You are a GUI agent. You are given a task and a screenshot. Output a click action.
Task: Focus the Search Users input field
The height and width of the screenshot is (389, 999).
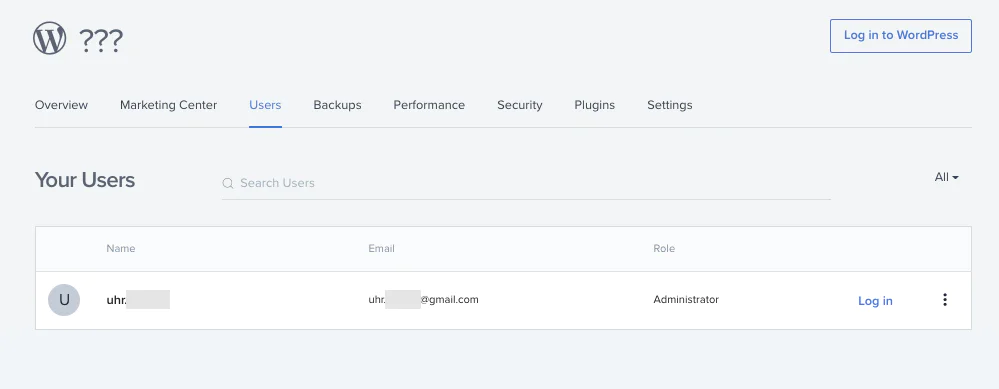click(x=526, y=183)
